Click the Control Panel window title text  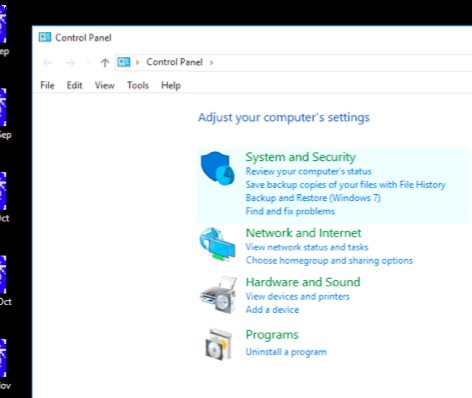point(83,37)
